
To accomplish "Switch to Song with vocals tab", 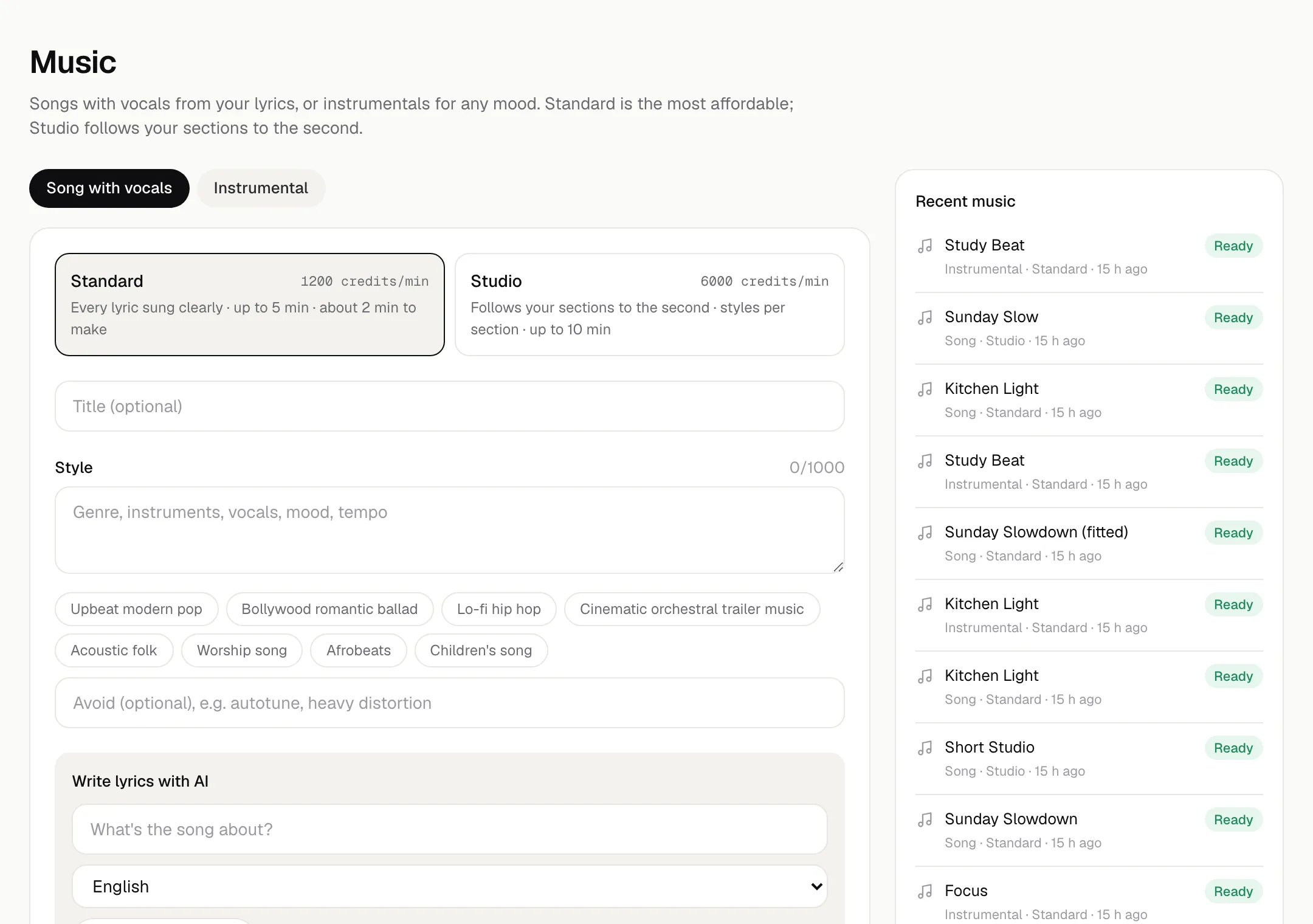I will tap(109, 188).
